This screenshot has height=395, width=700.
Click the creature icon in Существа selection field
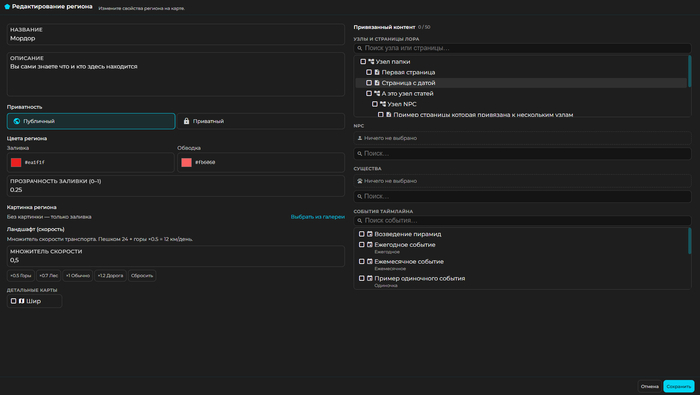[x=360, y=181]
